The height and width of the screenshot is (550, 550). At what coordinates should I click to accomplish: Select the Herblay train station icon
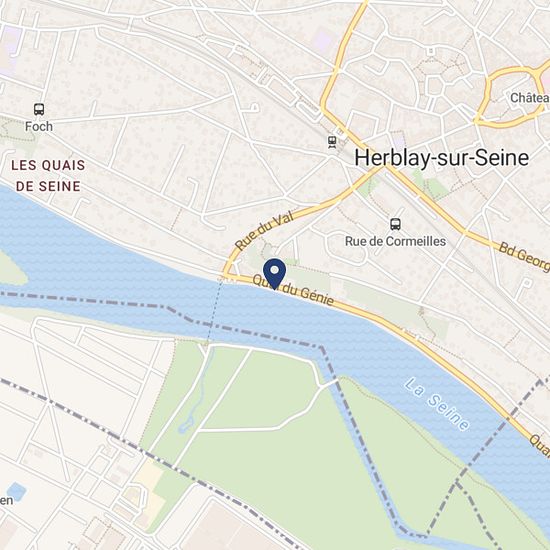click(x=332, y=142)
